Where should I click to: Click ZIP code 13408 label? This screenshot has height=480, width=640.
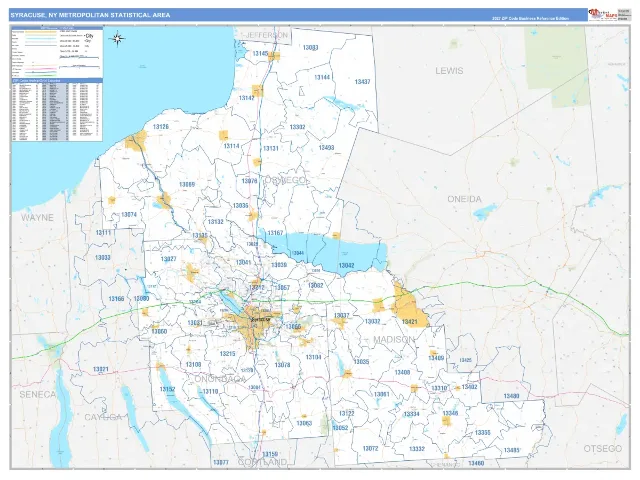tap(402, 373)
